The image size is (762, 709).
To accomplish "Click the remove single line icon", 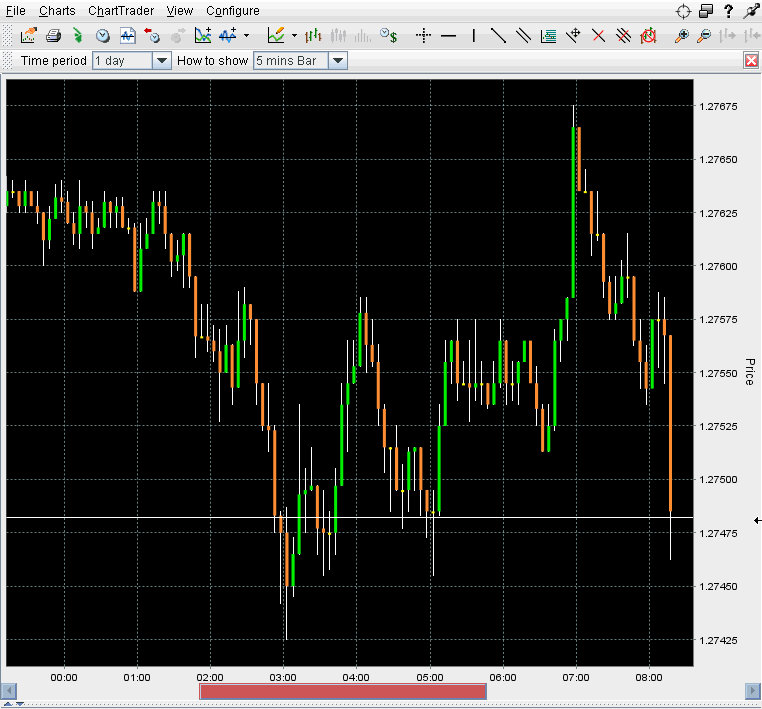I will click(x=599, y=35).
